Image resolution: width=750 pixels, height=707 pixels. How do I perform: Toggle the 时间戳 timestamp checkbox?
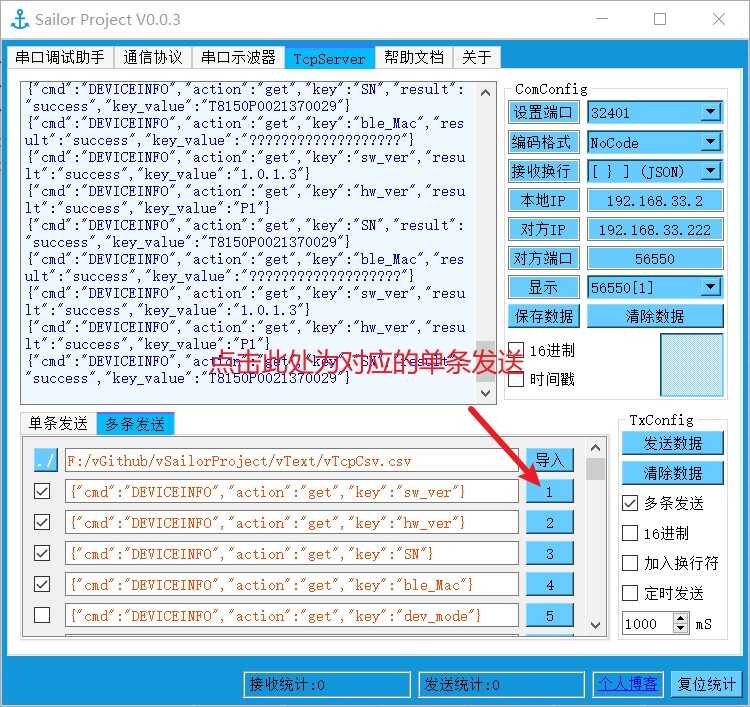coord(516,379)
